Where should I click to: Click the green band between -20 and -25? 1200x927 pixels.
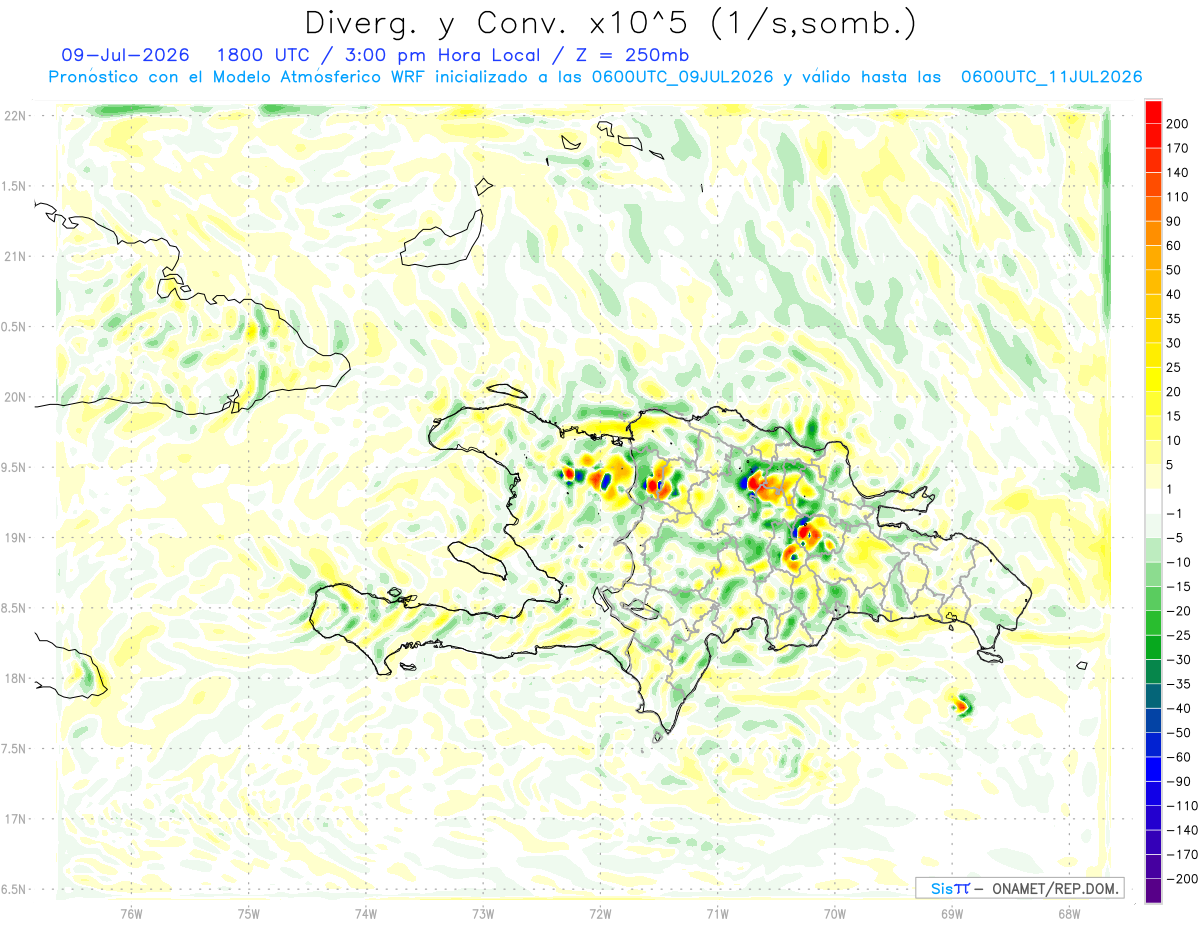[1153, 623]
